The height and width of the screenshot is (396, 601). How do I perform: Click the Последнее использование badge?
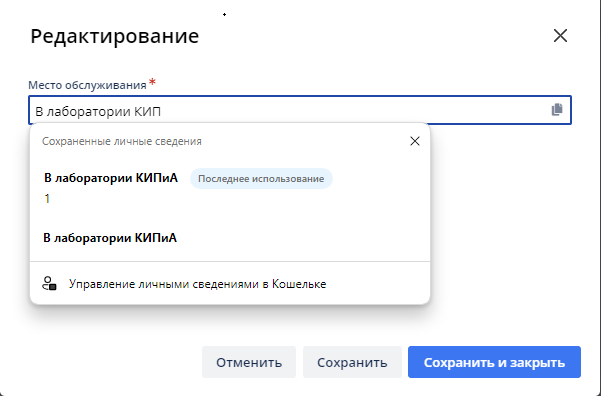(x=261, y=179)
